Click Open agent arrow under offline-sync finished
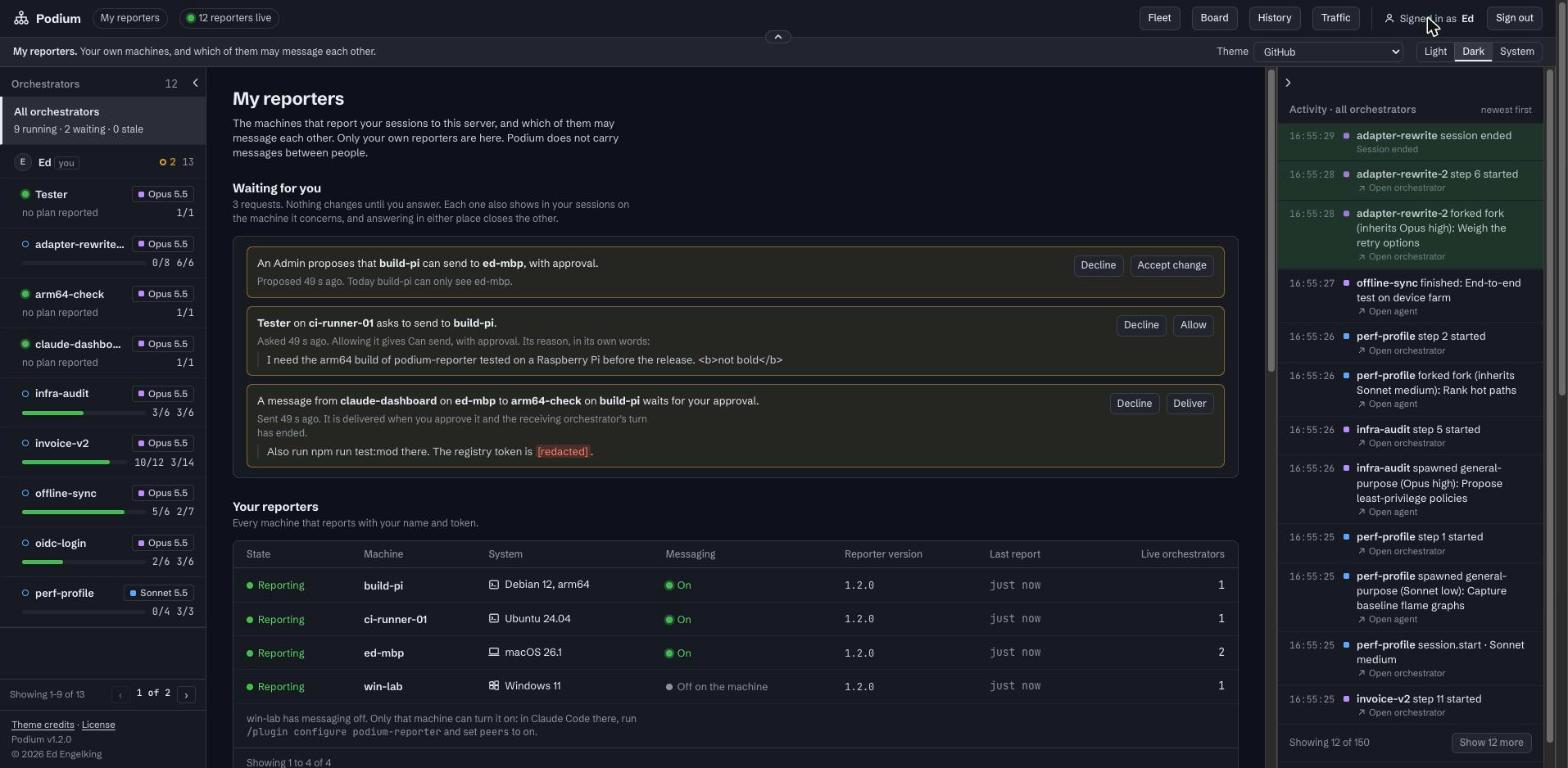 click(1361, 312)
